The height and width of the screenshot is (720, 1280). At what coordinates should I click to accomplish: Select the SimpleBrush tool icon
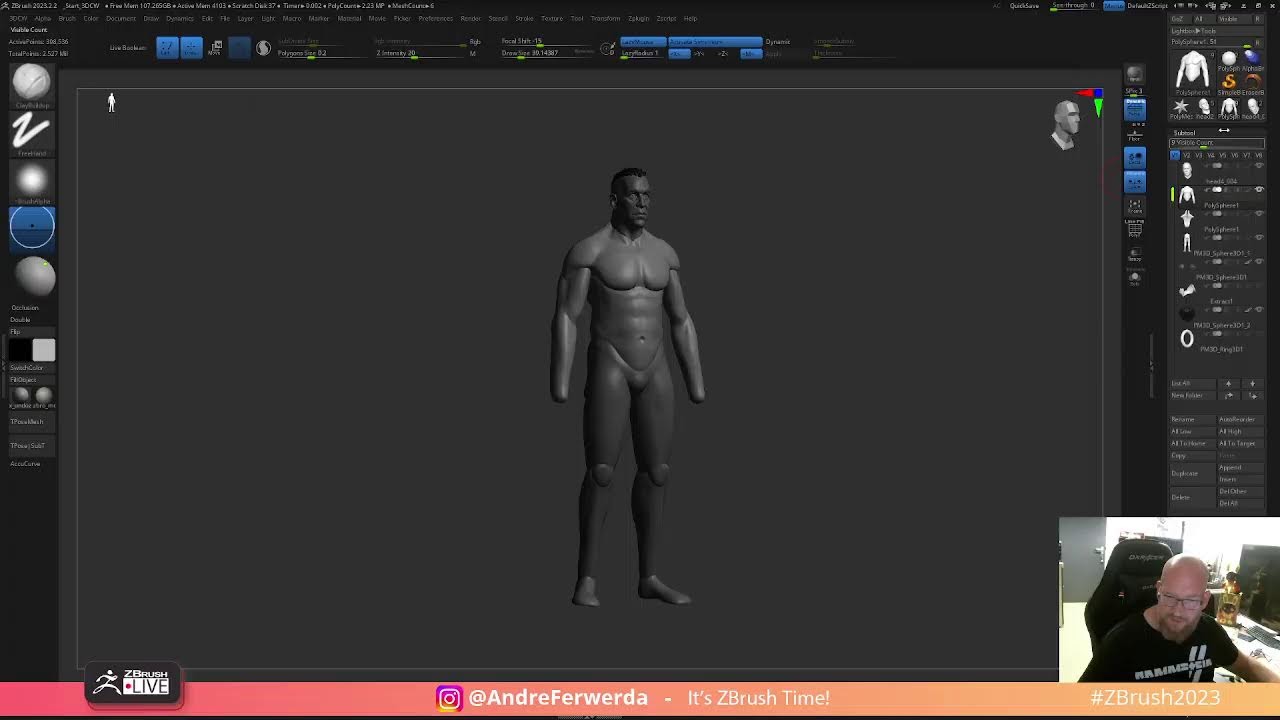(1229, 82)
